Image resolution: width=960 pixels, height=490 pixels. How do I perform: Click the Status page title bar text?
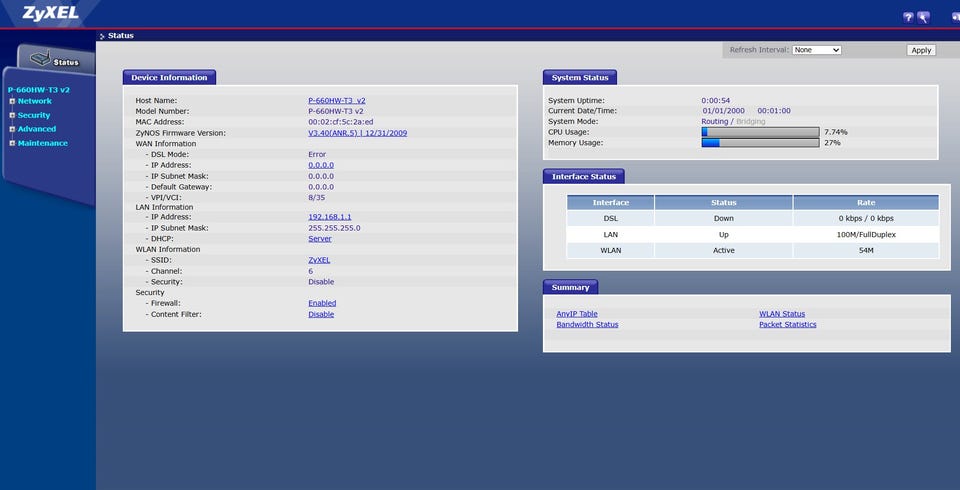121,36
